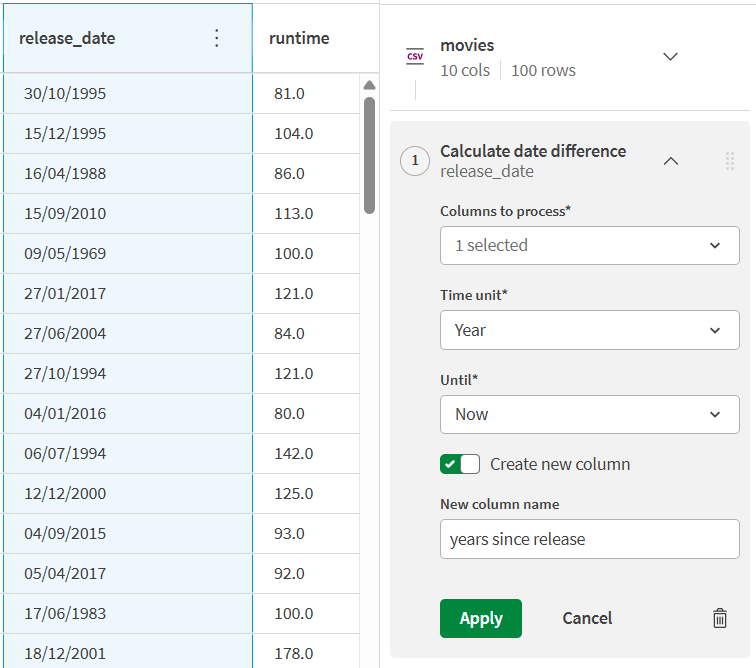This screenshot has width=756, height=668.
Task: Click the Cancel button
Action: click(587, 618)
